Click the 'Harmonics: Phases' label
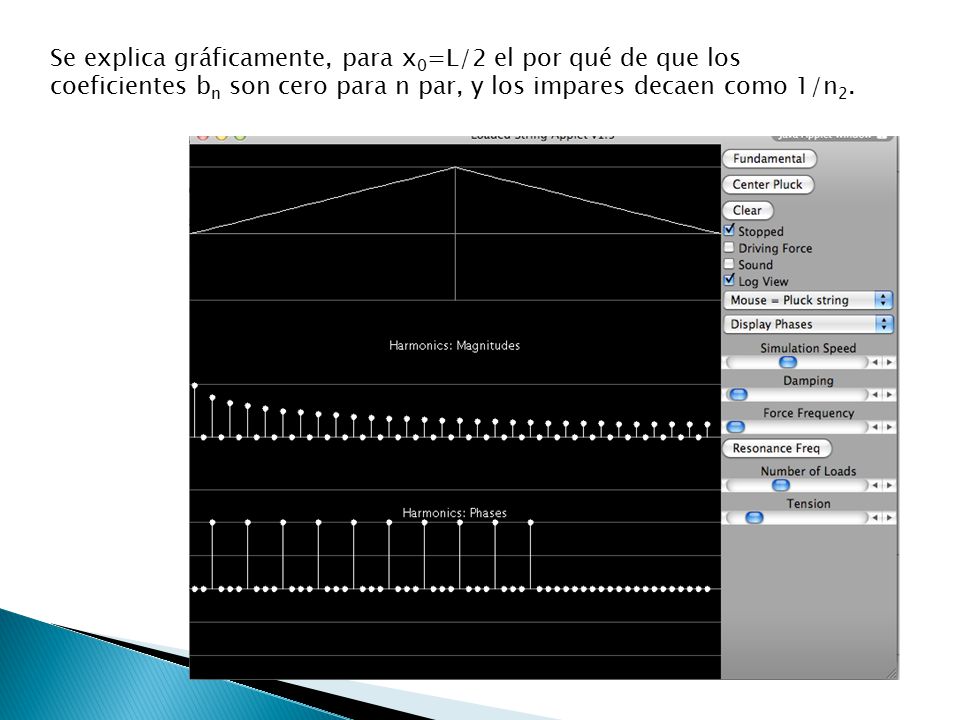Screen dimensions: 960x720 454,513
